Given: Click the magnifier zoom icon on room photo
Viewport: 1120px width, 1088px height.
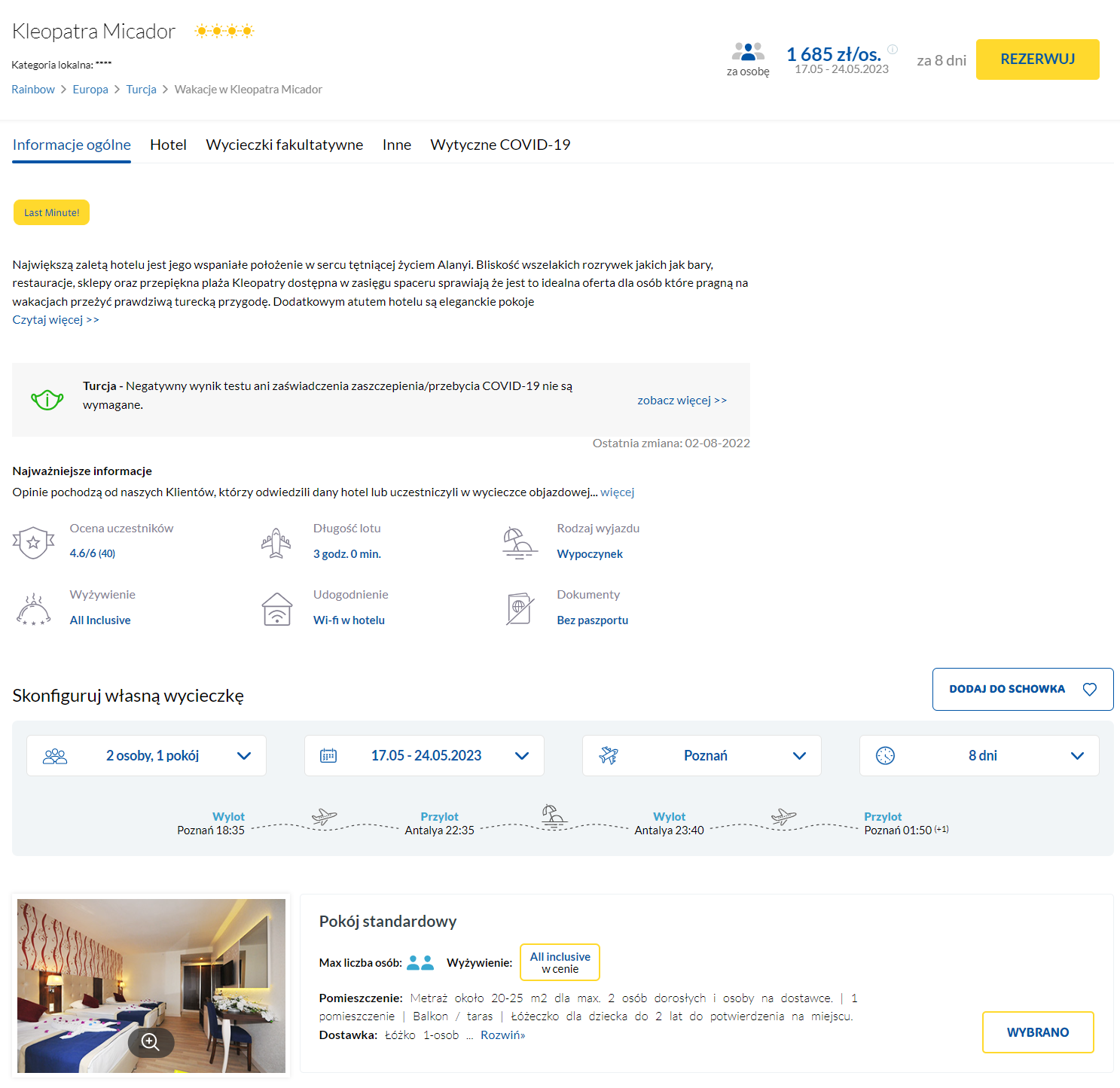Looking at the screenshot, I should coord(151,1042).
